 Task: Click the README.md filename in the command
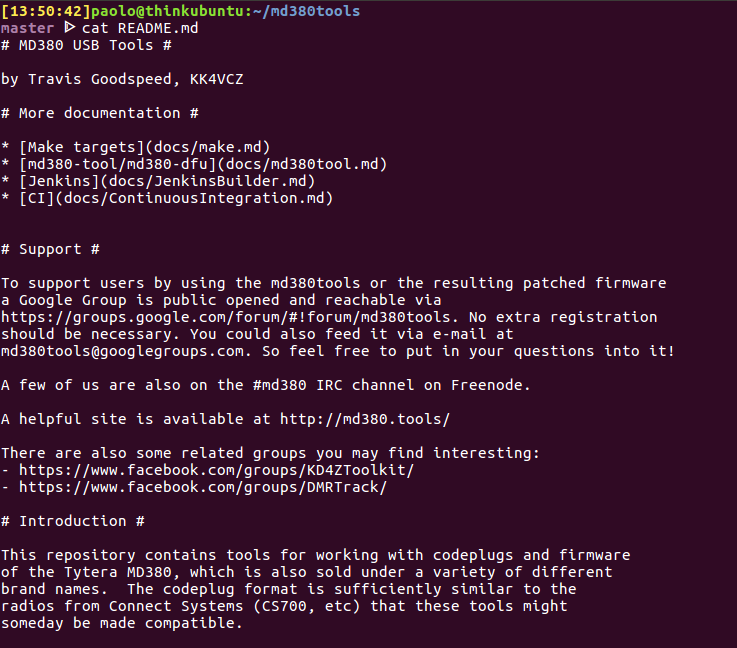pos(158,28)
